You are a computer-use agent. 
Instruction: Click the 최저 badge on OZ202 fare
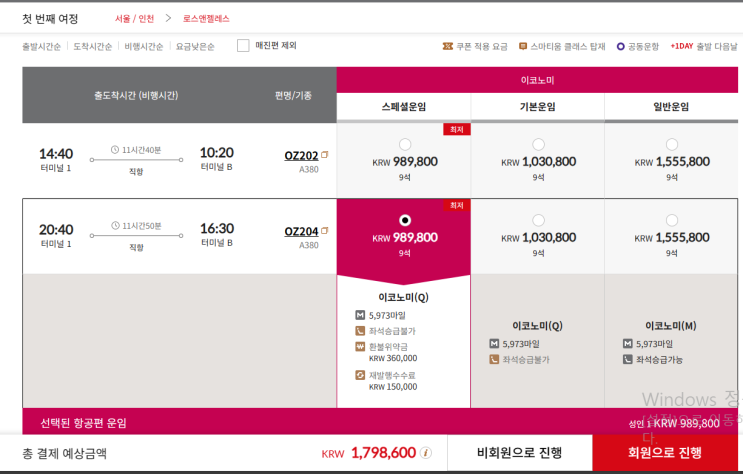tap(457, 129)
